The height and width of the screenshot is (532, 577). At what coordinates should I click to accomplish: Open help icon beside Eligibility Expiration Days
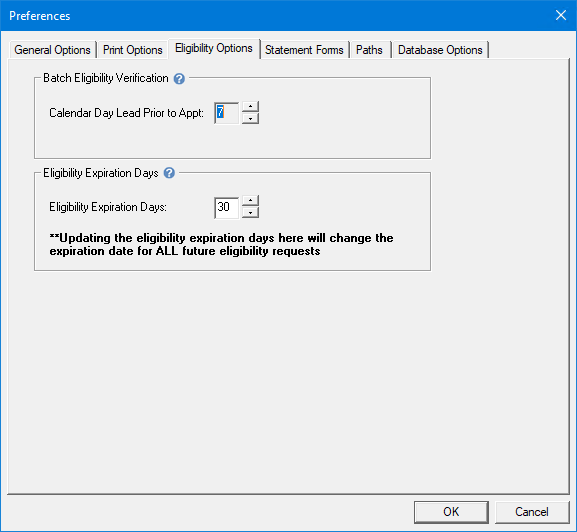[169, 173]
